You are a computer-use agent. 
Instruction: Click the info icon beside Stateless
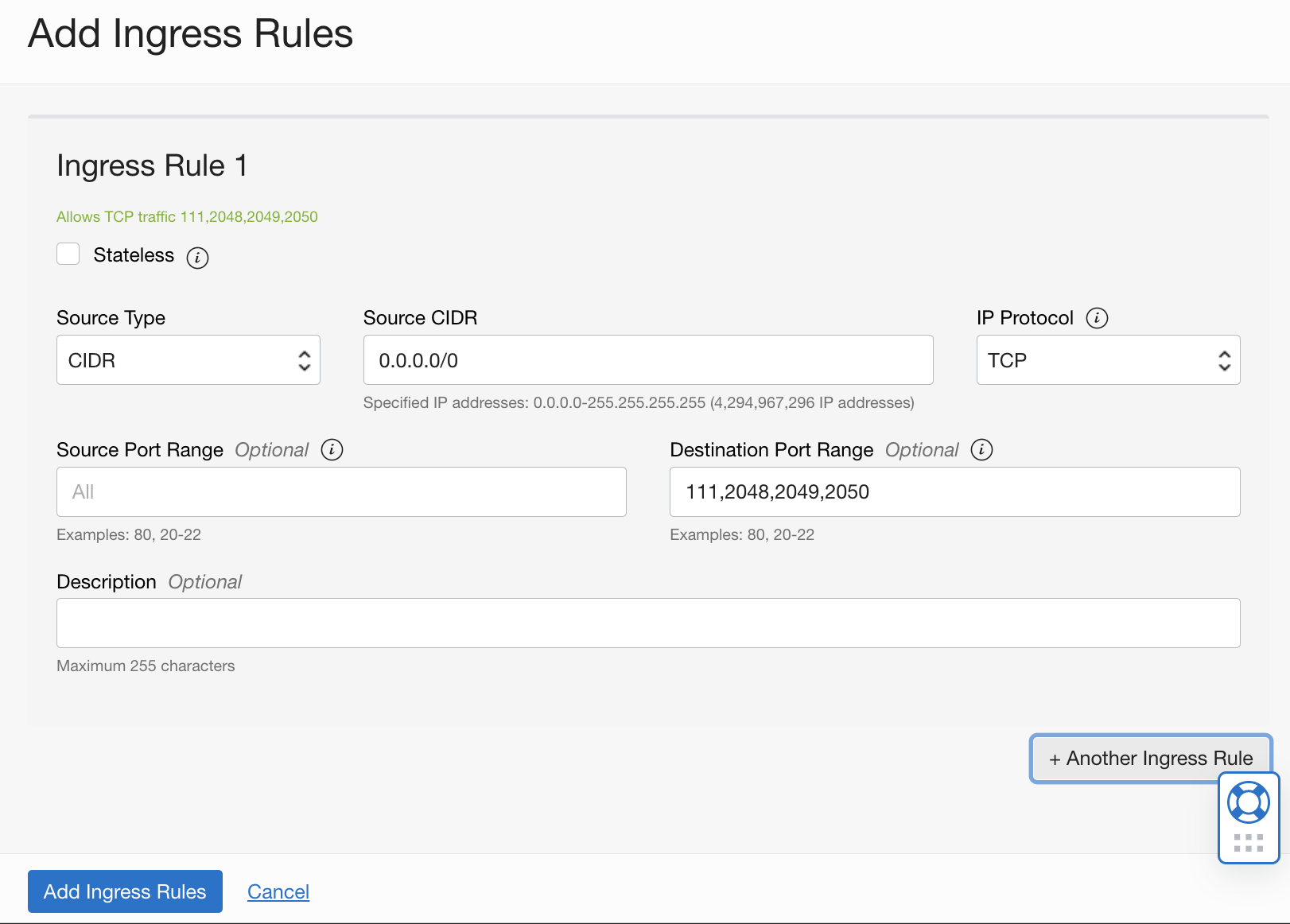pyautogui.click(x=197, y=258)
